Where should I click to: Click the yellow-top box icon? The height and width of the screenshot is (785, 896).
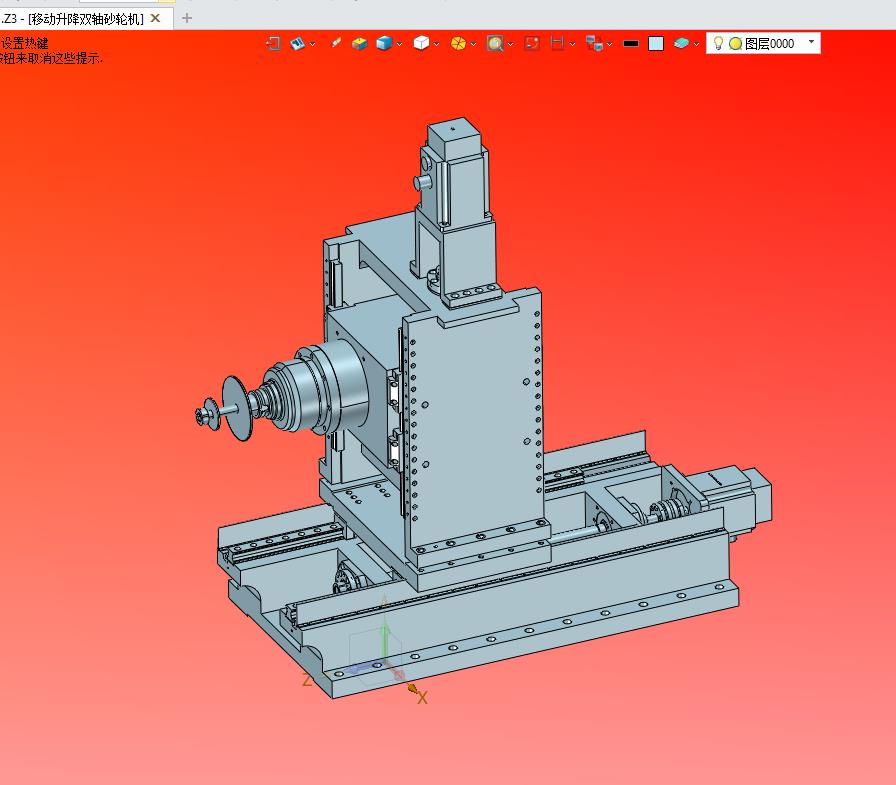359,43
